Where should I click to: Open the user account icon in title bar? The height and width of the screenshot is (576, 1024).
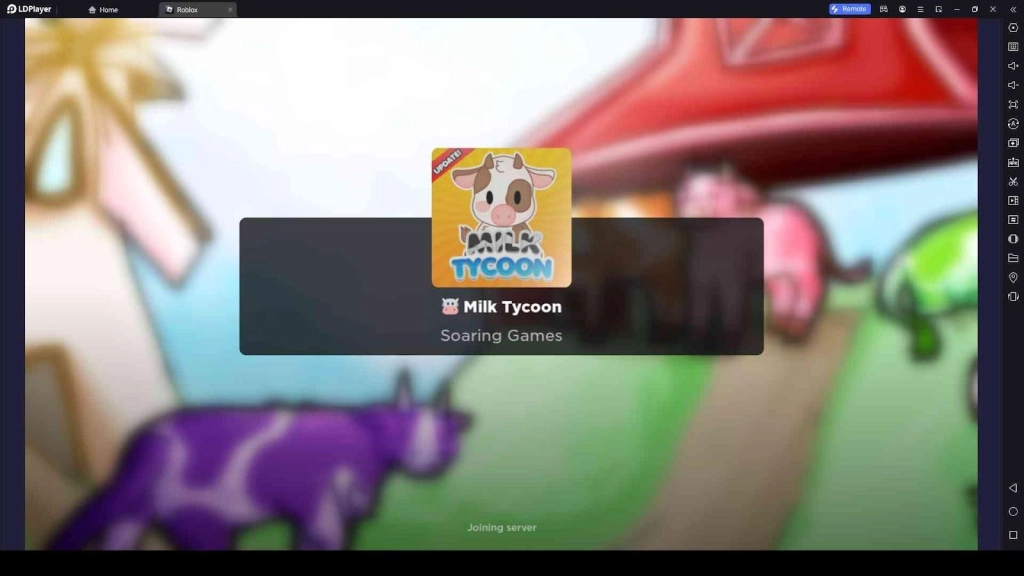point(902,9)
